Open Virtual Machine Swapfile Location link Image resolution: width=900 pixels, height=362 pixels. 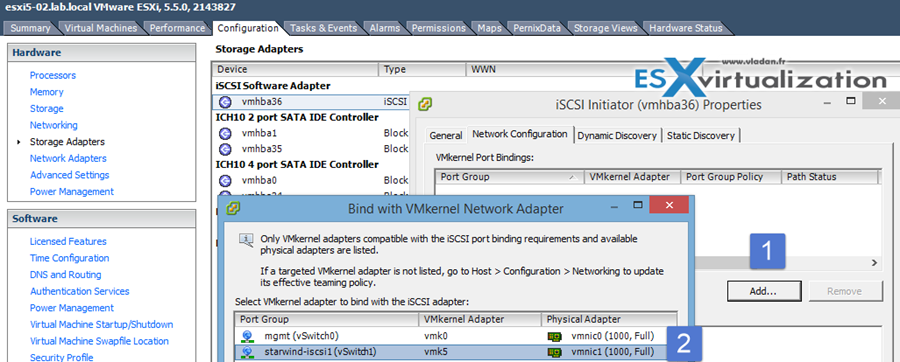point(99,341)
